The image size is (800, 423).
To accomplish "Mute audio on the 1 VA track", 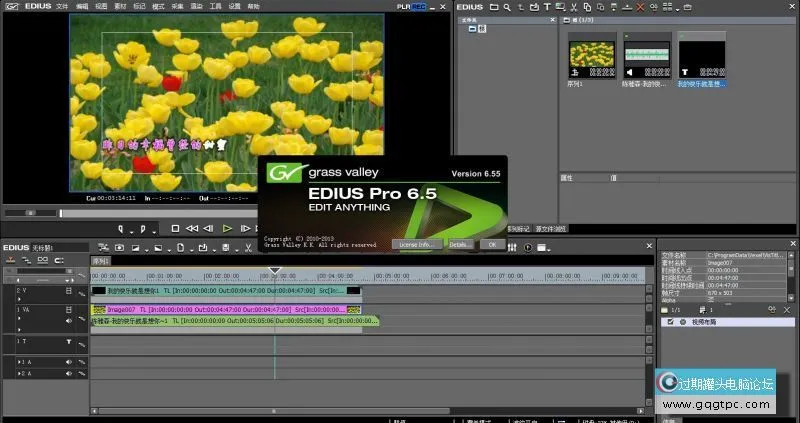I will click(69, 321).
